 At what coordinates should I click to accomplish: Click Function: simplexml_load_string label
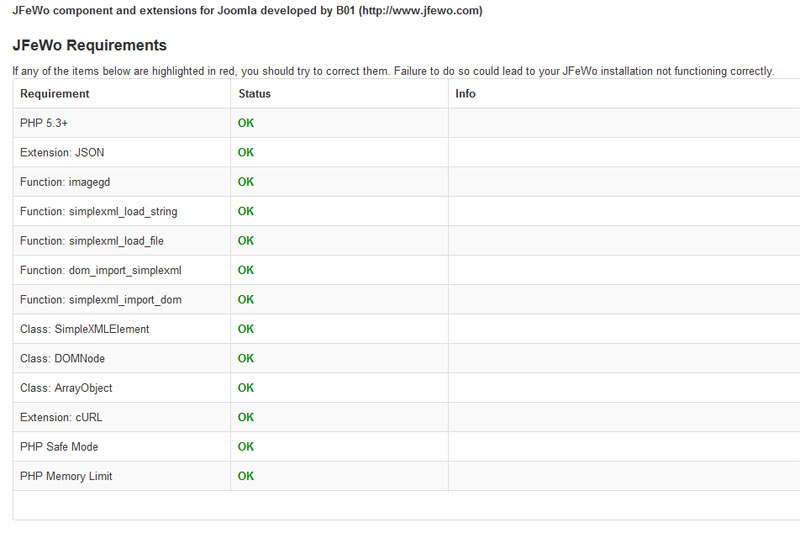pos(98,212)
